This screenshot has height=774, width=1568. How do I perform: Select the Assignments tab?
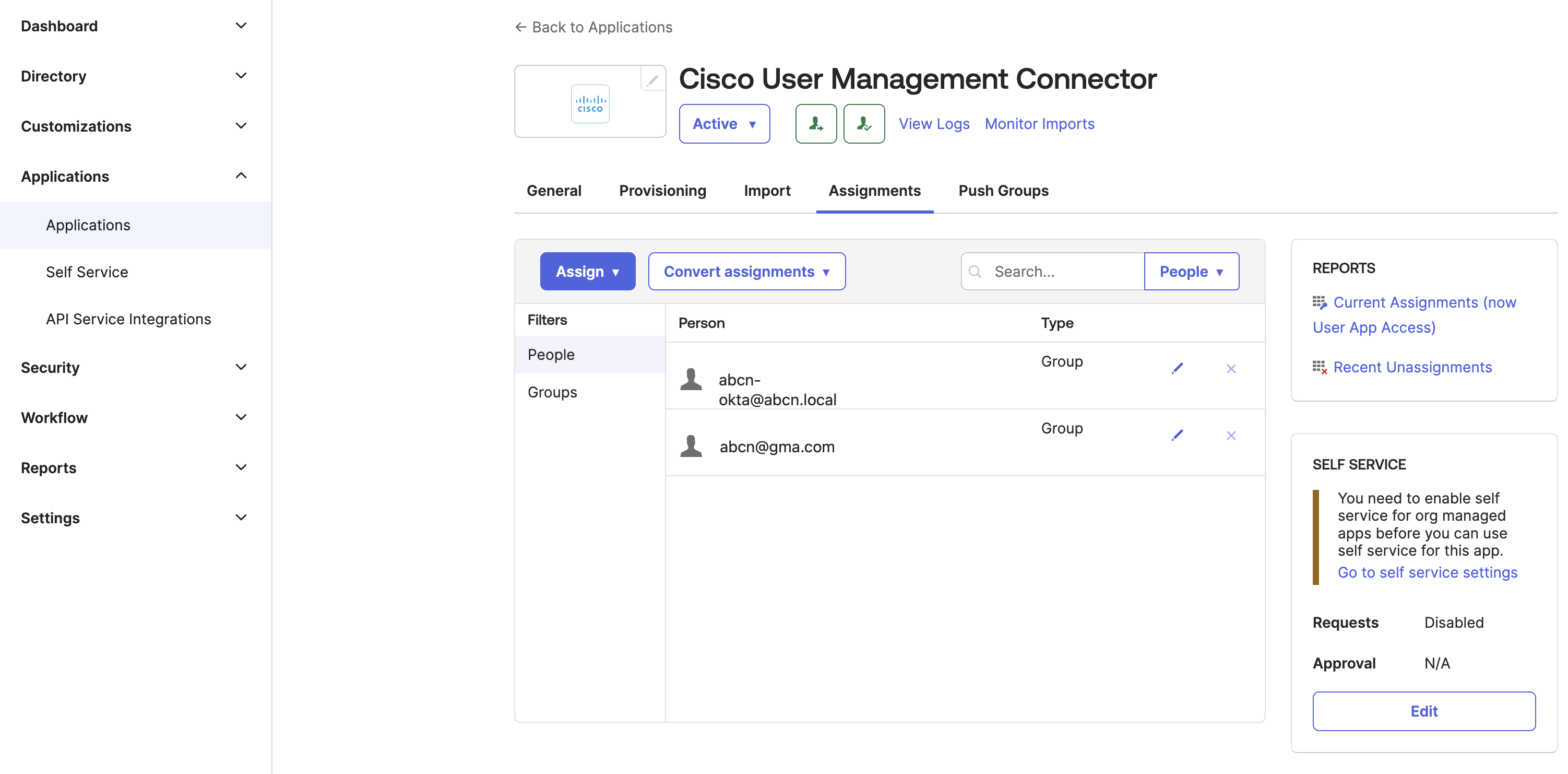pos(874,191)
